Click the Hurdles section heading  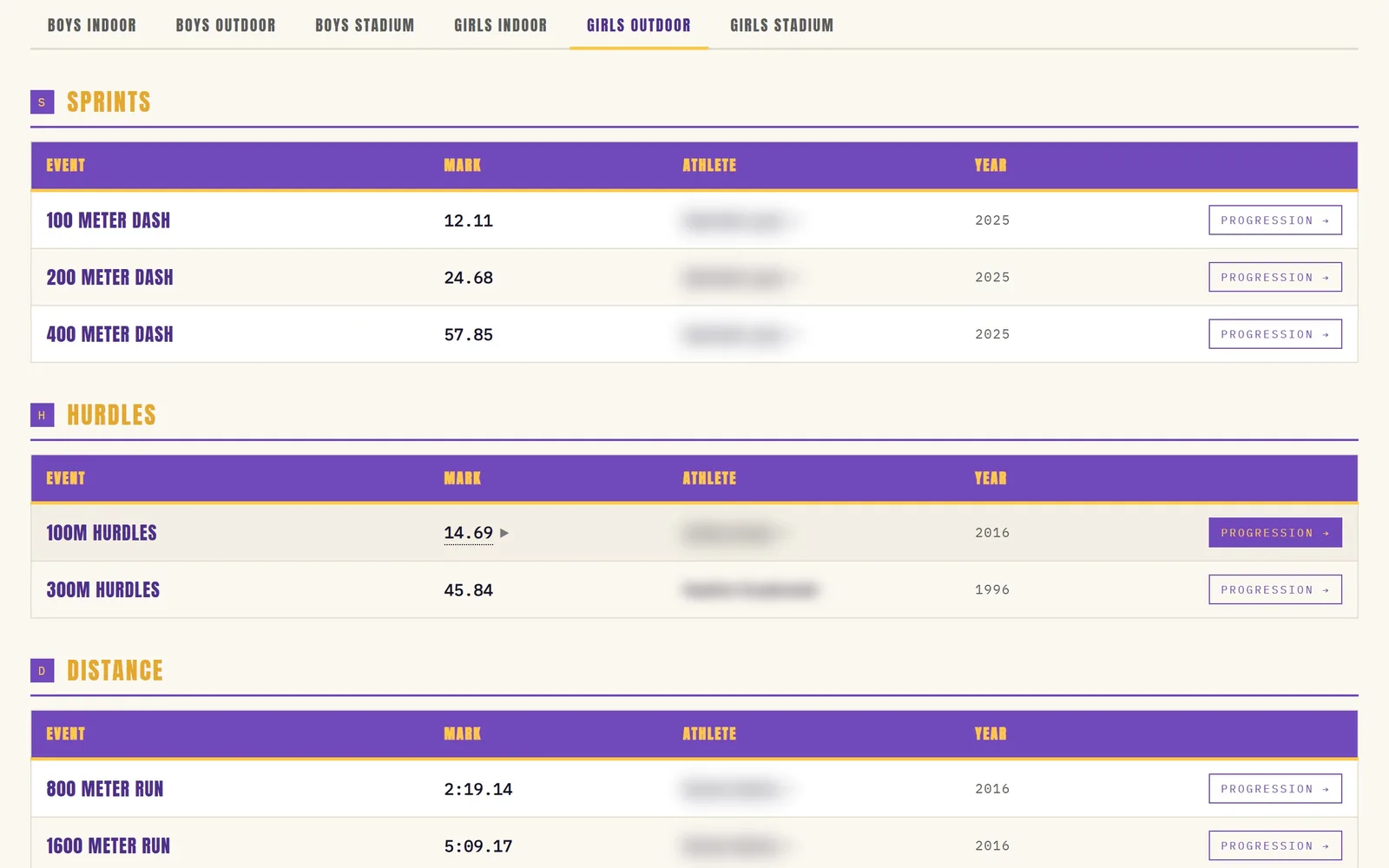click(x=111, y=415)
